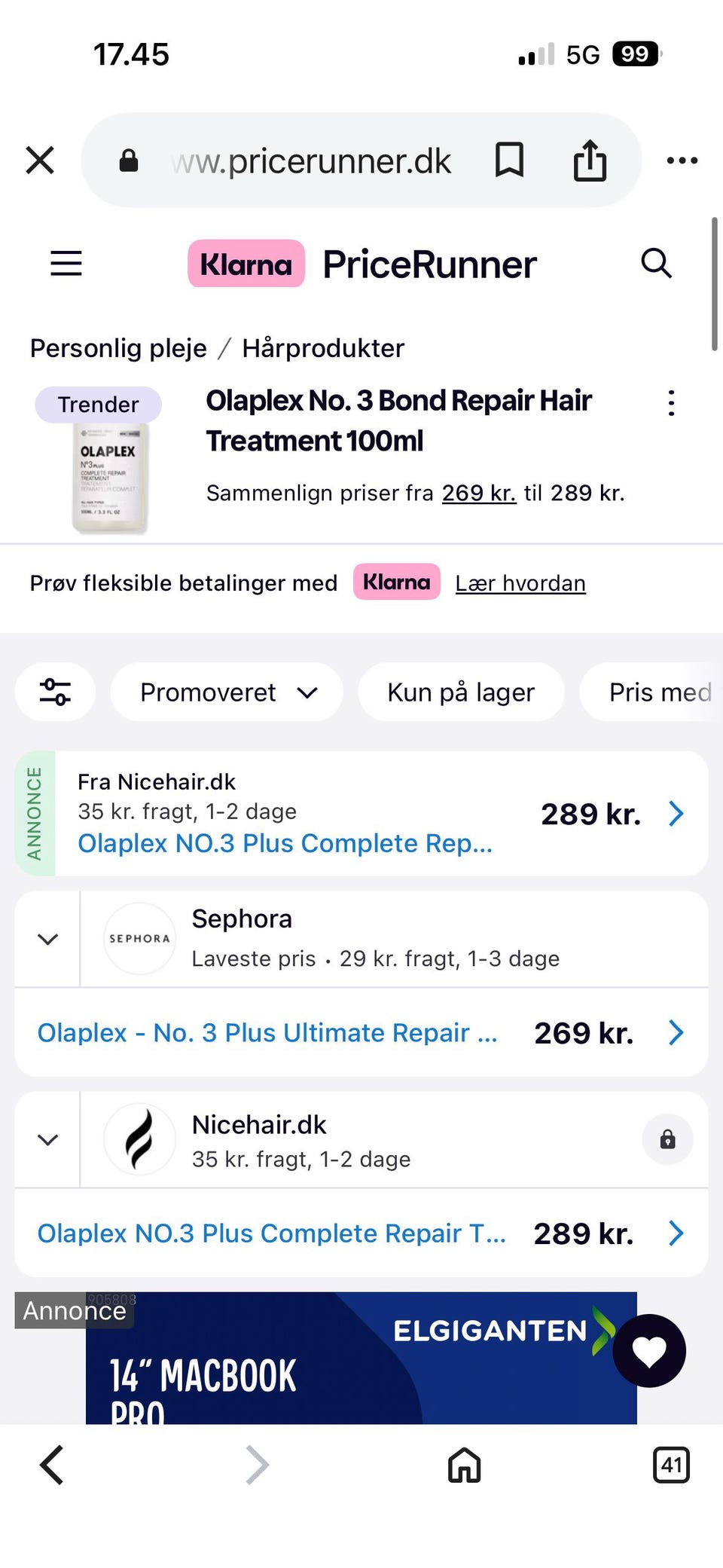Image resolution: width=723 pixels, height=1568 pixels.
Task: Go to browser home page
Action: (x=464, y=1466)
